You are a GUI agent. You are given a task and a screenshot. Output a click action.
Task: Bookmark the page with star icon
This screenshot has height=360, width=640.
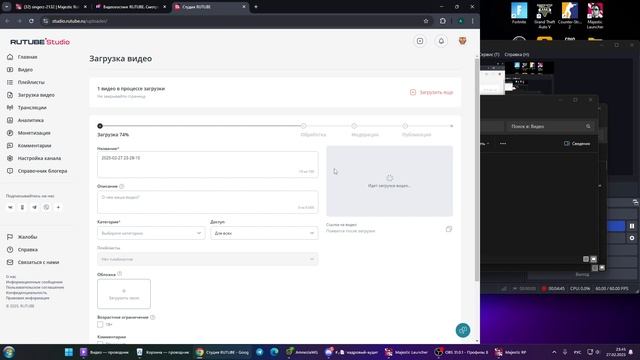426,21
